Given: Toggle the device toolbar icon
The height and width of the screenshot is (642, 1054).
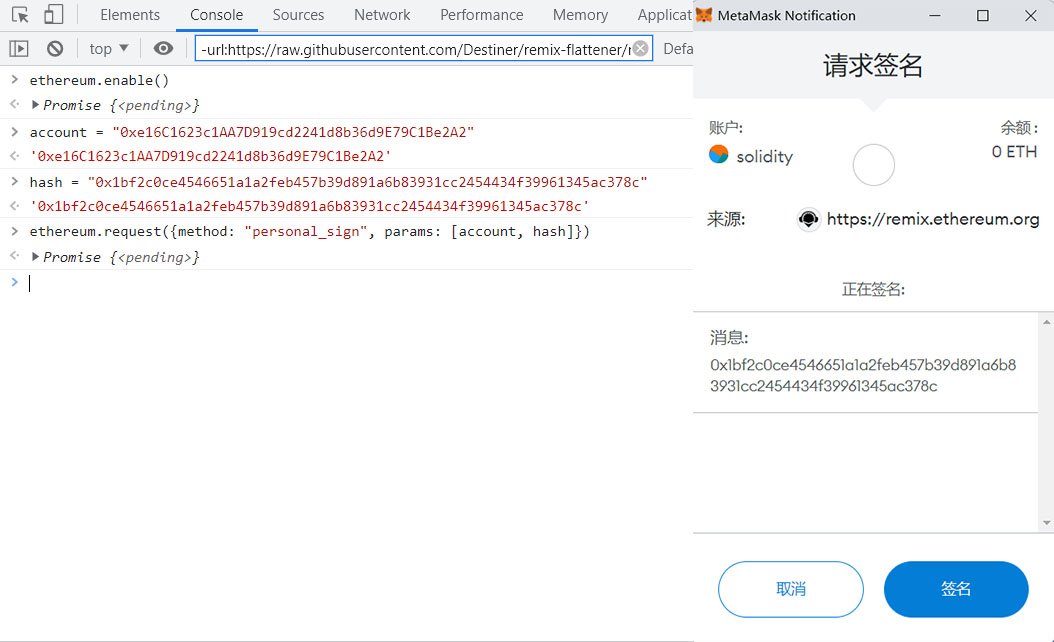Looking at the screenshot, I should pyautogui.click(x=53, y=15).
